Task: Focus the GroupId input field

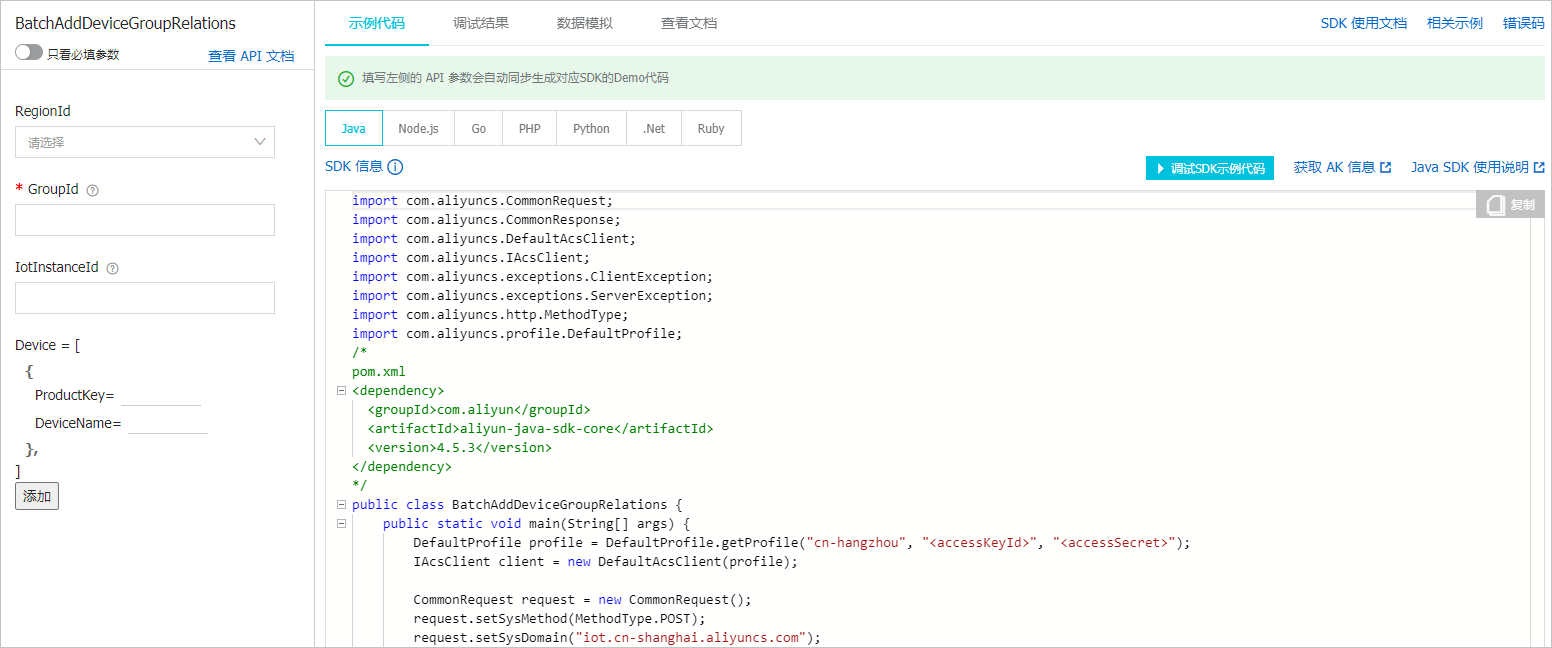Action: [145, 220]
